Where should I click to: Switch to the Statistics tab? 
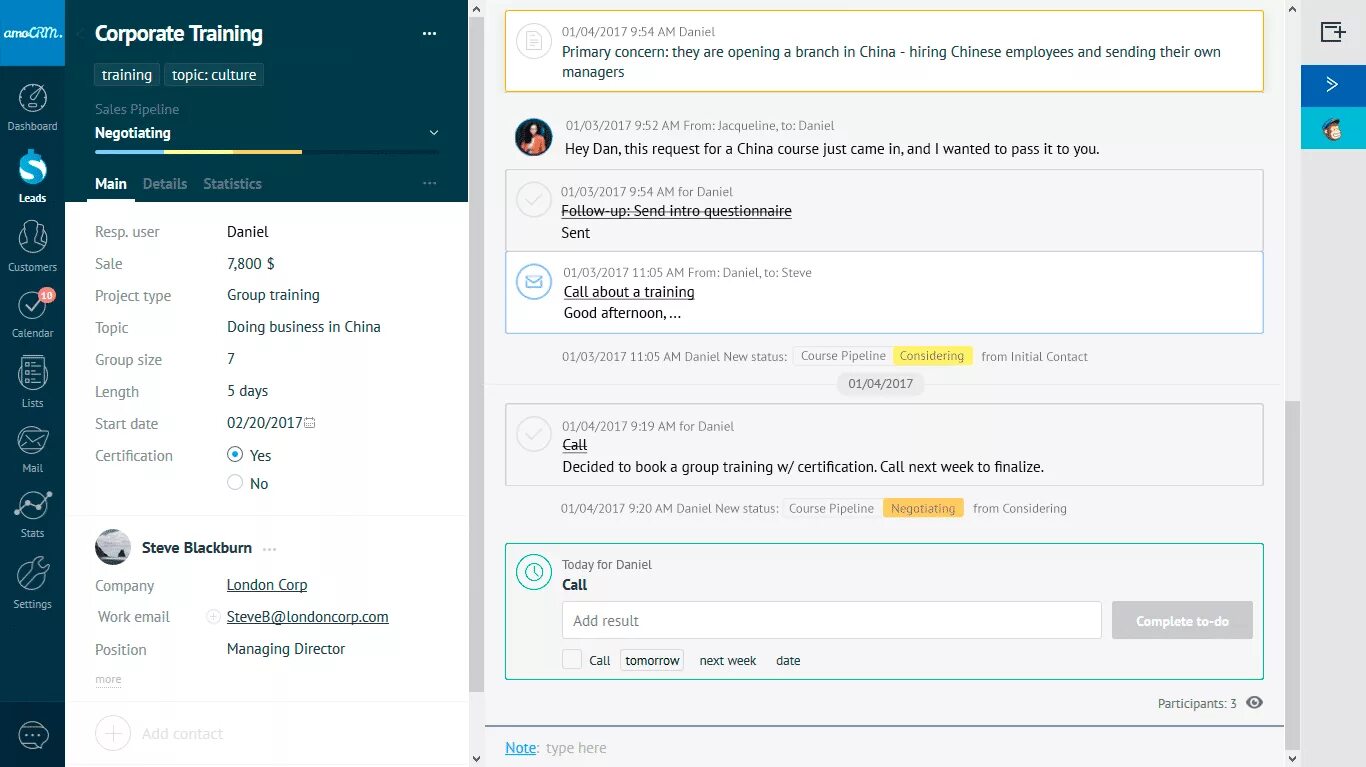[x=232, y=184]
